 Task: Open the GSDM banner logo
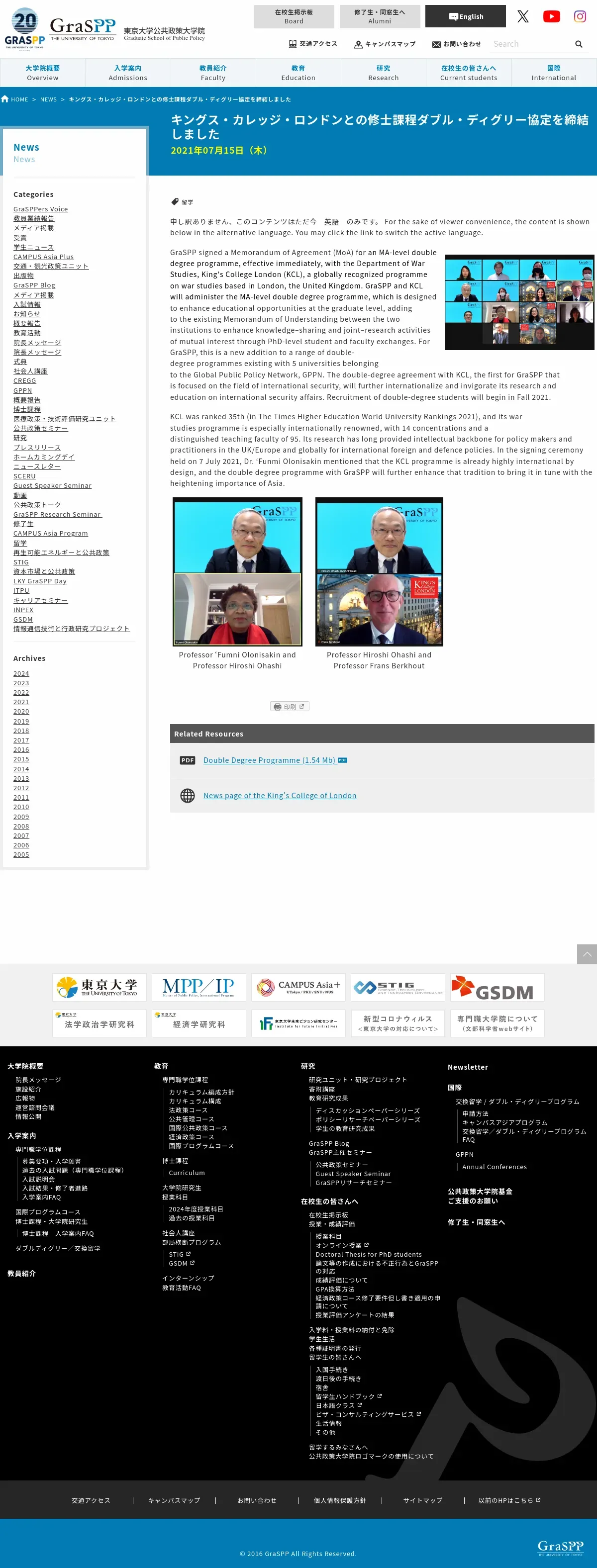497,987
